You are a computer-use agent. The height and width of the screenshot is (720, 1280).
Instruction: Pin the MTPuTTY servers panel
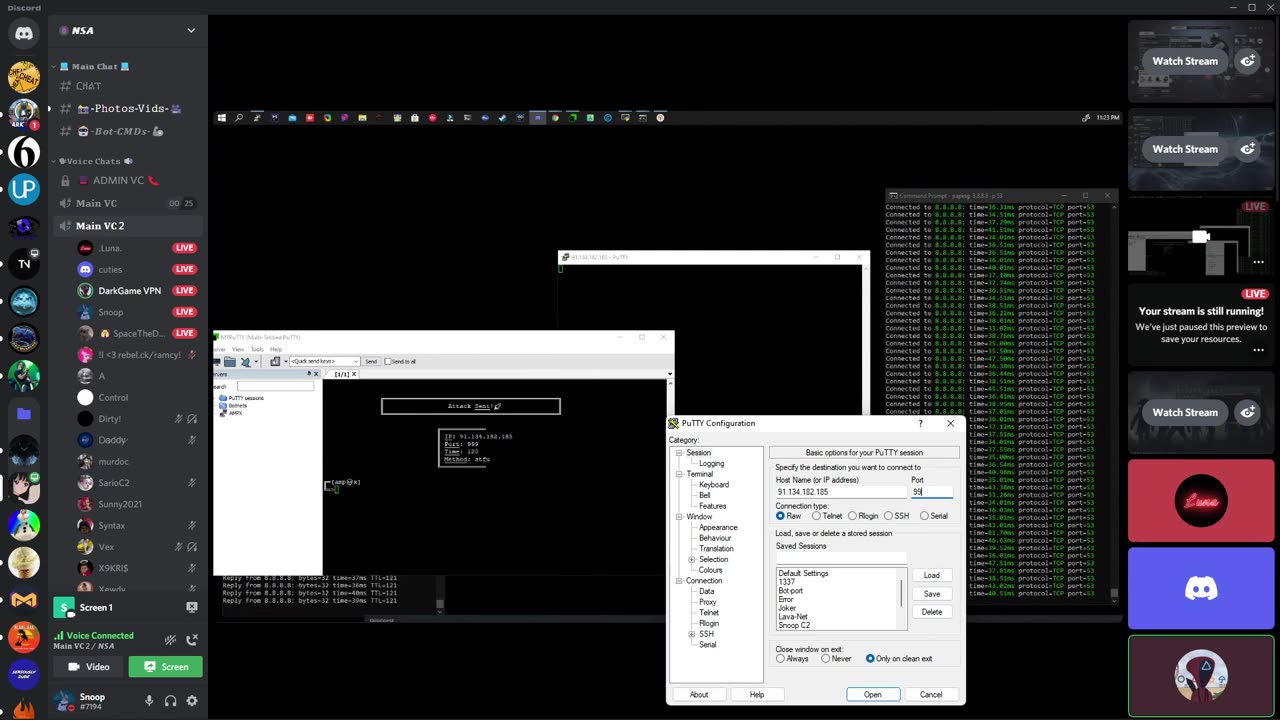[308, 374]
